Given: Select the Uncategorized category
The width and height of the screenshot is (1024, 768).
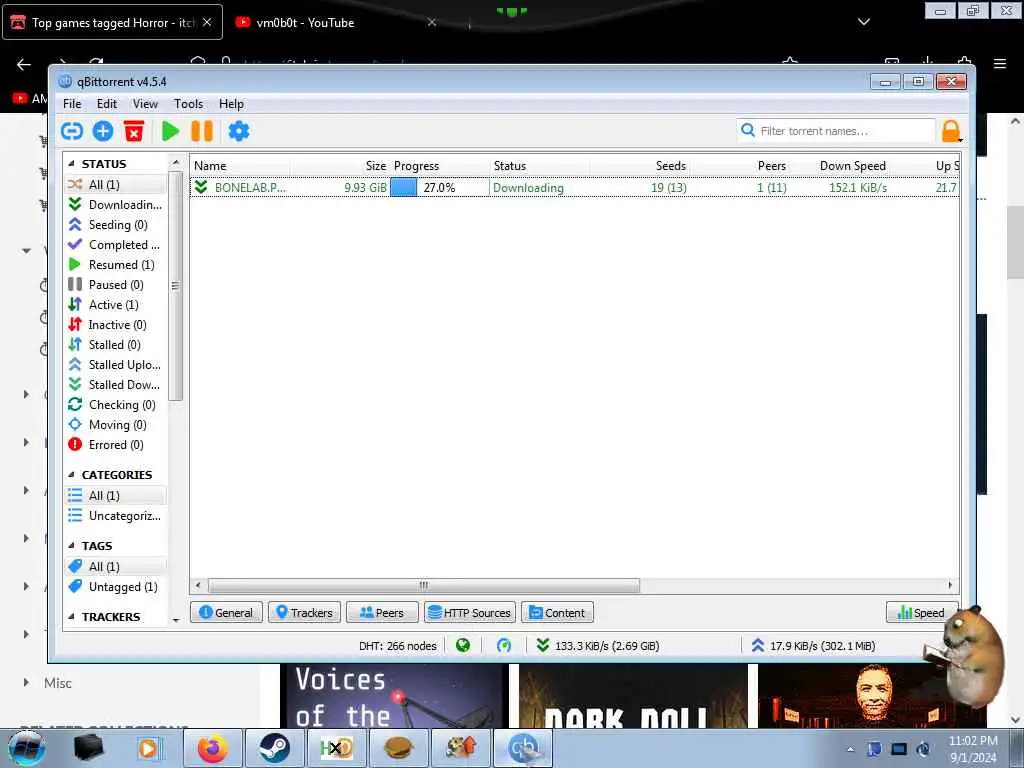Looking at the screenshot, I should tap(116, 516).
